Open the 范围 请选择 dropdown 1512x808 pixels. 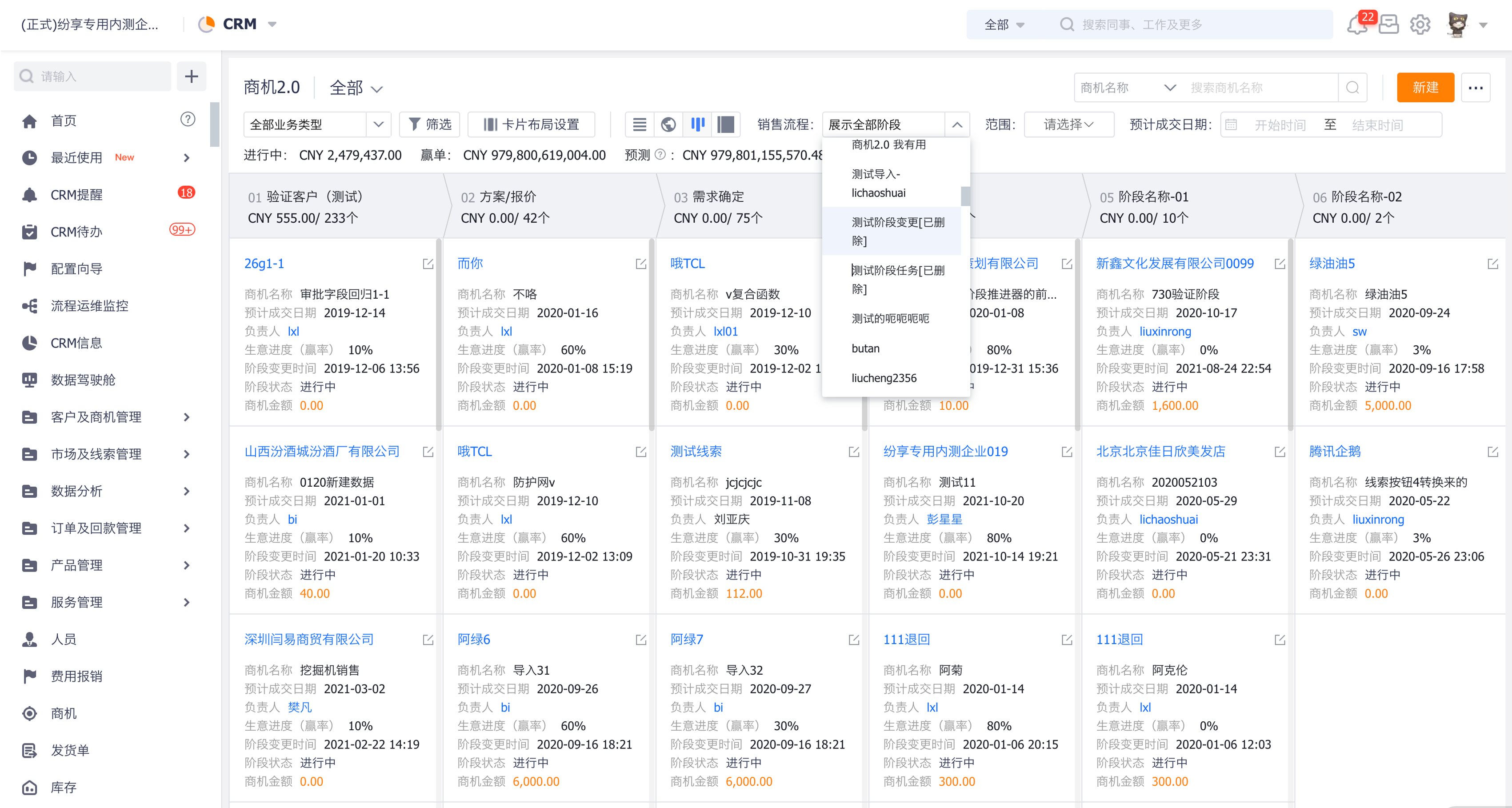(x=1069, y=124)
